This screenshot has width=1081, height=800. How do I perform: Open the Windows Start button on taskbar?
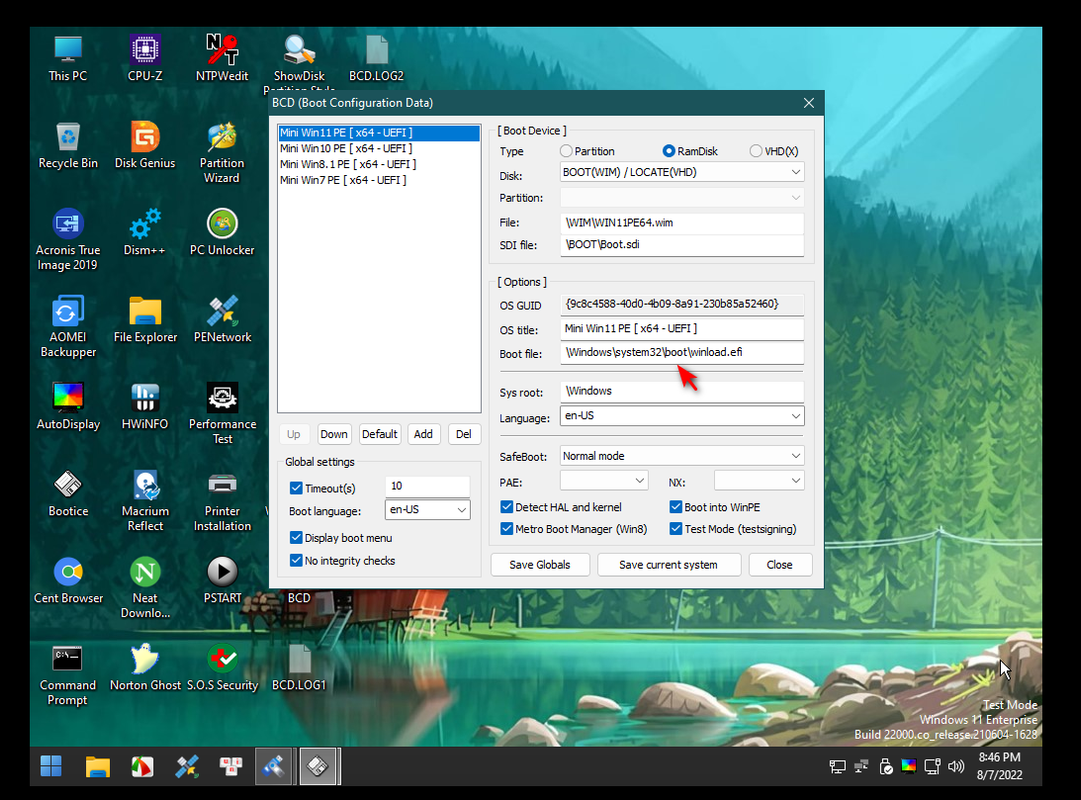[51, 766]
